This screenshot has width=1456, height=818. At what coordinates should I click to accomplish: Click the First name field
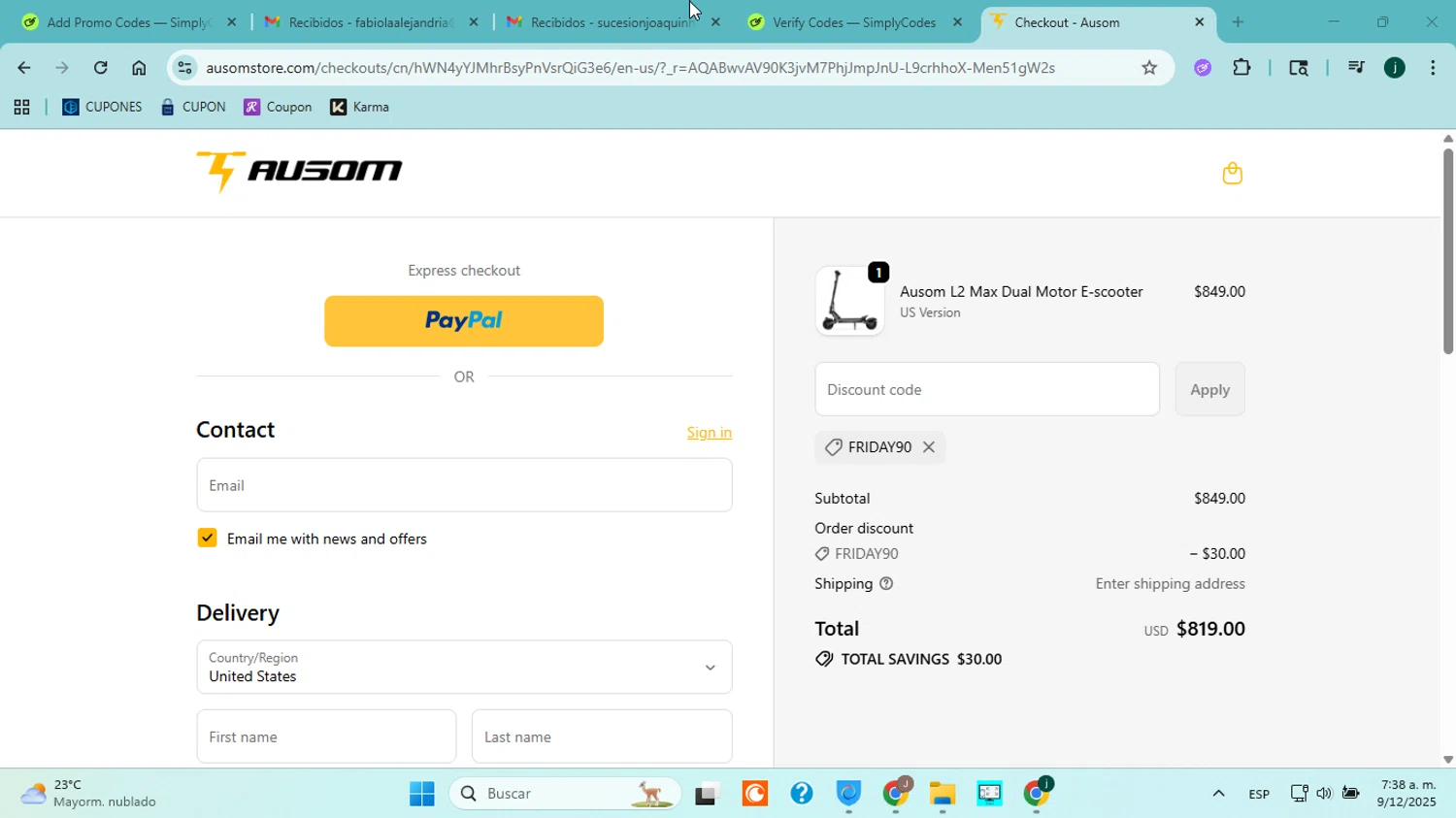click(x=326, y=736)
